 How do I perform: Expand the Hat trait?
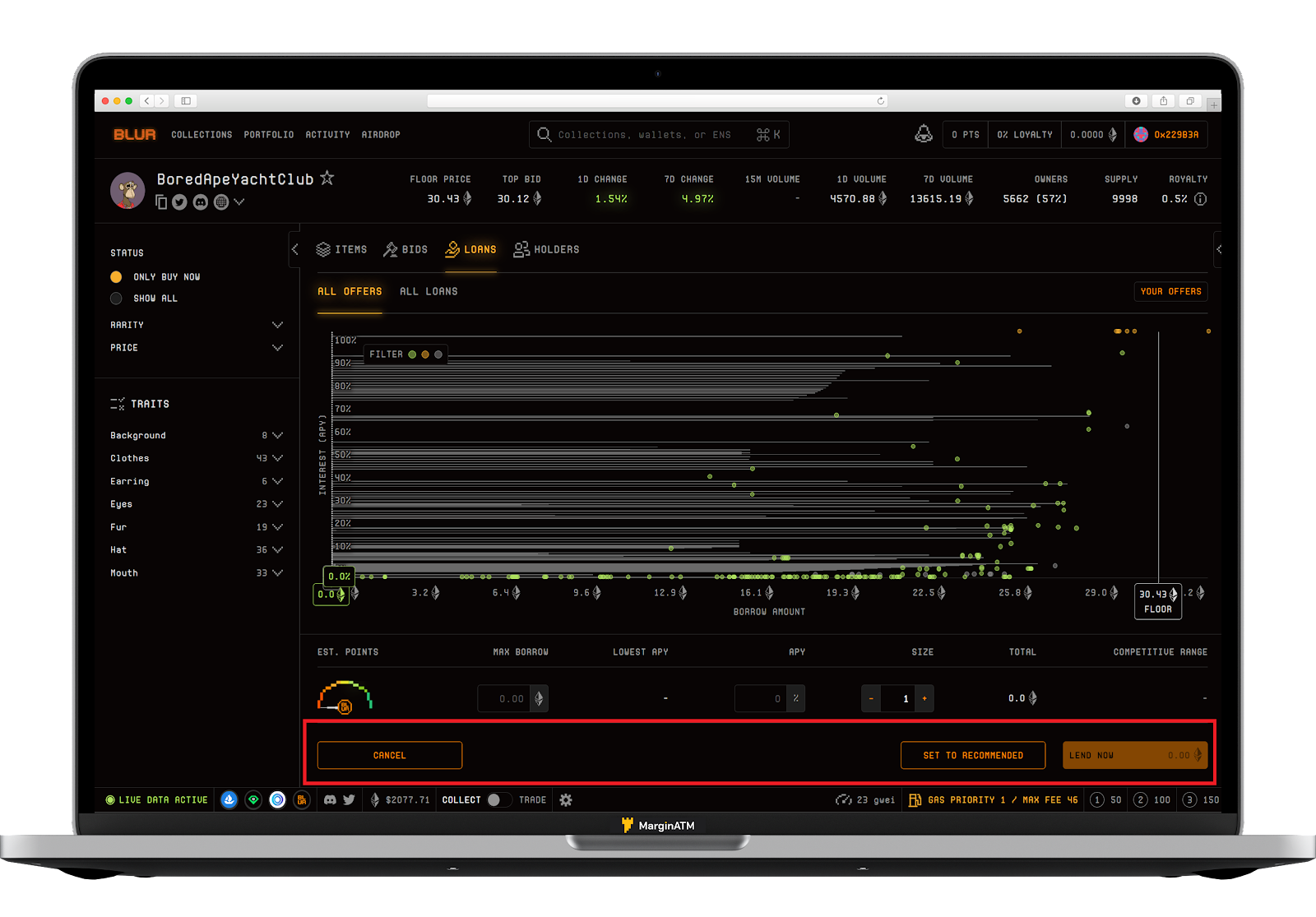coord(197,550)
